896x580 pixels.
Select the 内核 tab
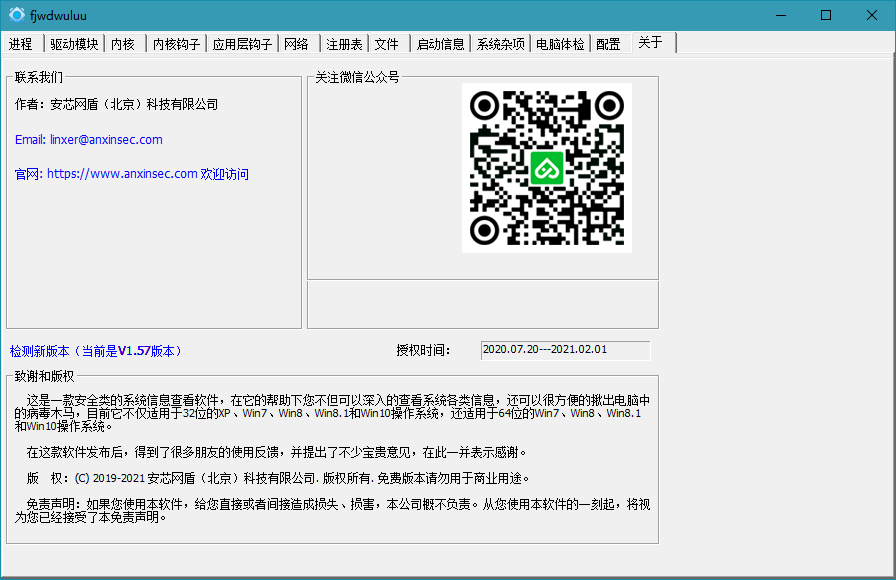pyautogui.click(x=122, y=43)
